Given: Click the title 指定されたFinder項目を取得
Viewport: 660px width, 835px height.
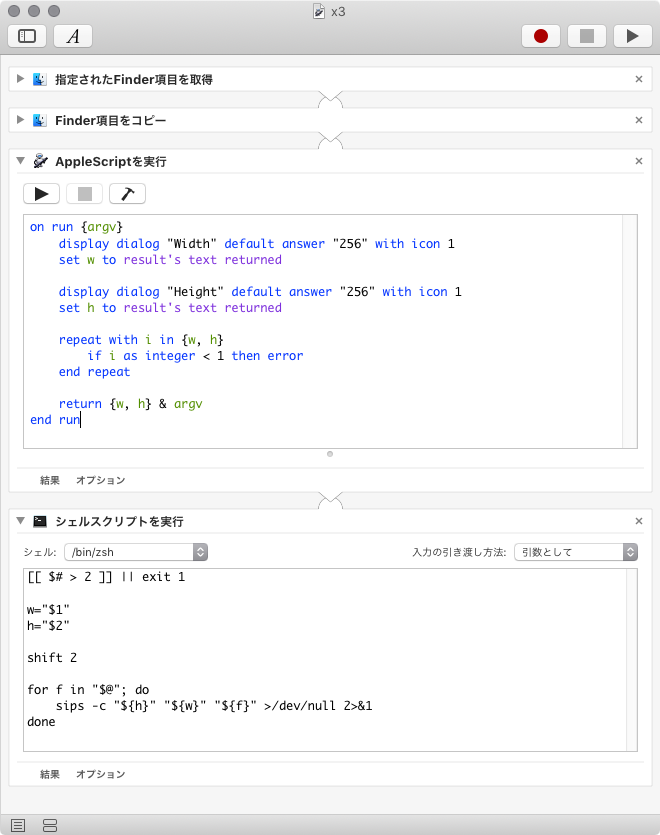Looking at the screenshot, I should pos(134,79).
